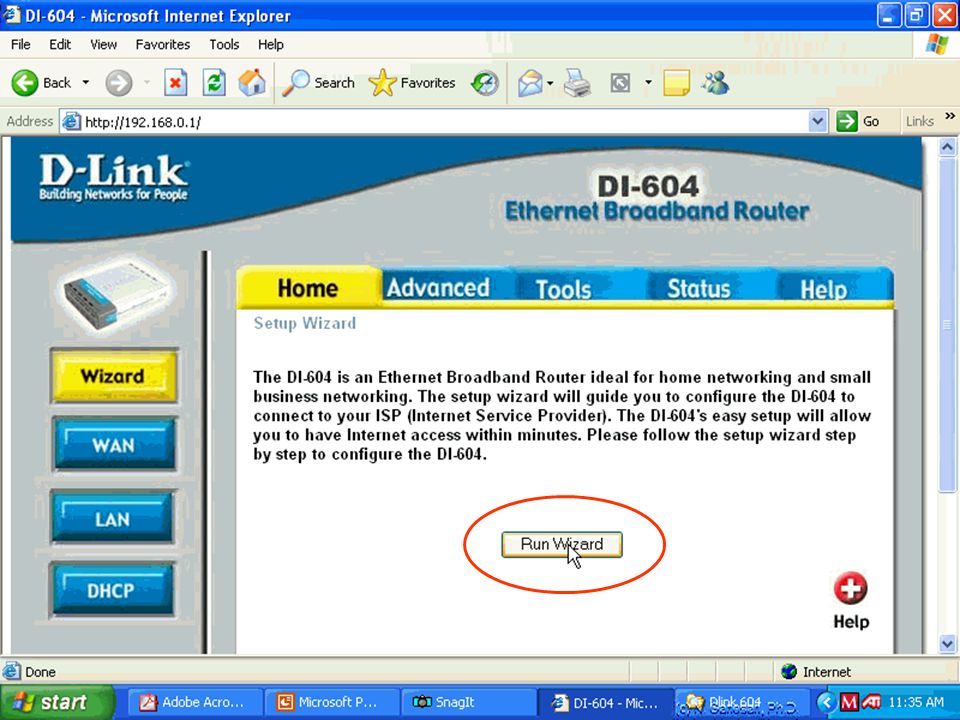Open the Tools menu
Viewport: 960px width, 720px height.
(224, 45)
